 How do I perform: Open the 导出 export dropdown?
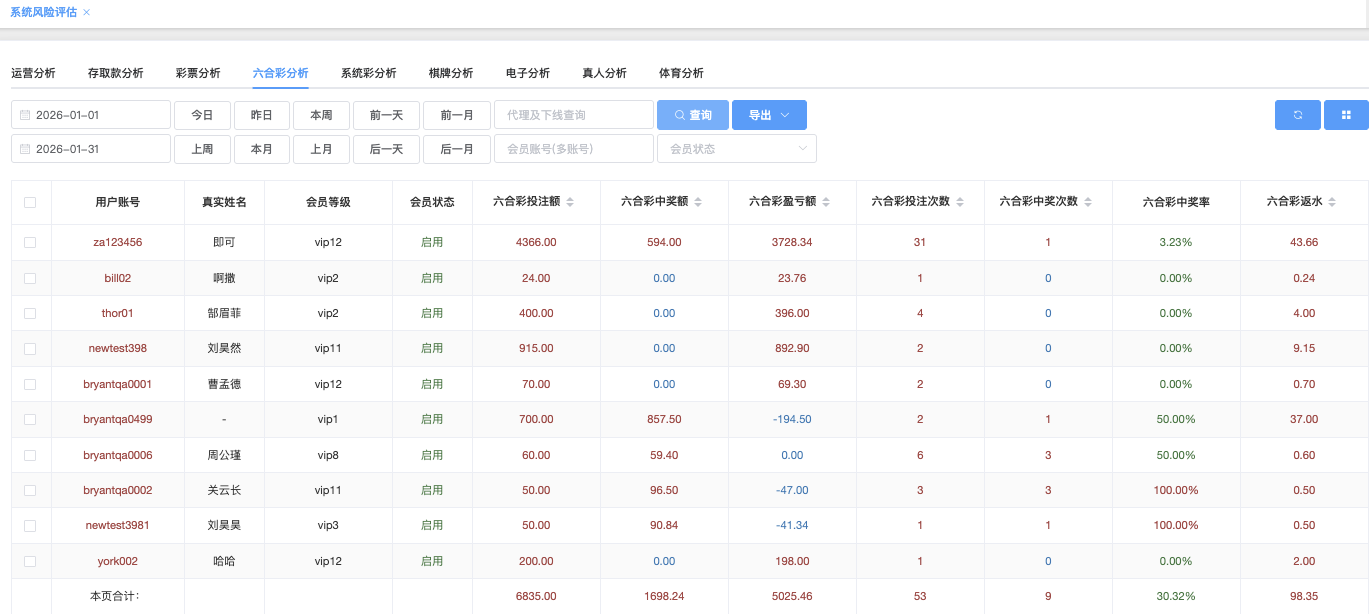[769, 115]
